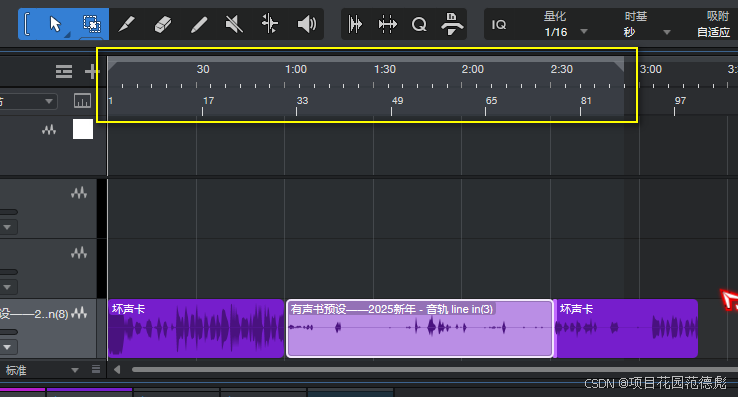Click the 2:00 ruler mark
The height and width of the screenshot is (397, 738).
click(x=473, y=69)
